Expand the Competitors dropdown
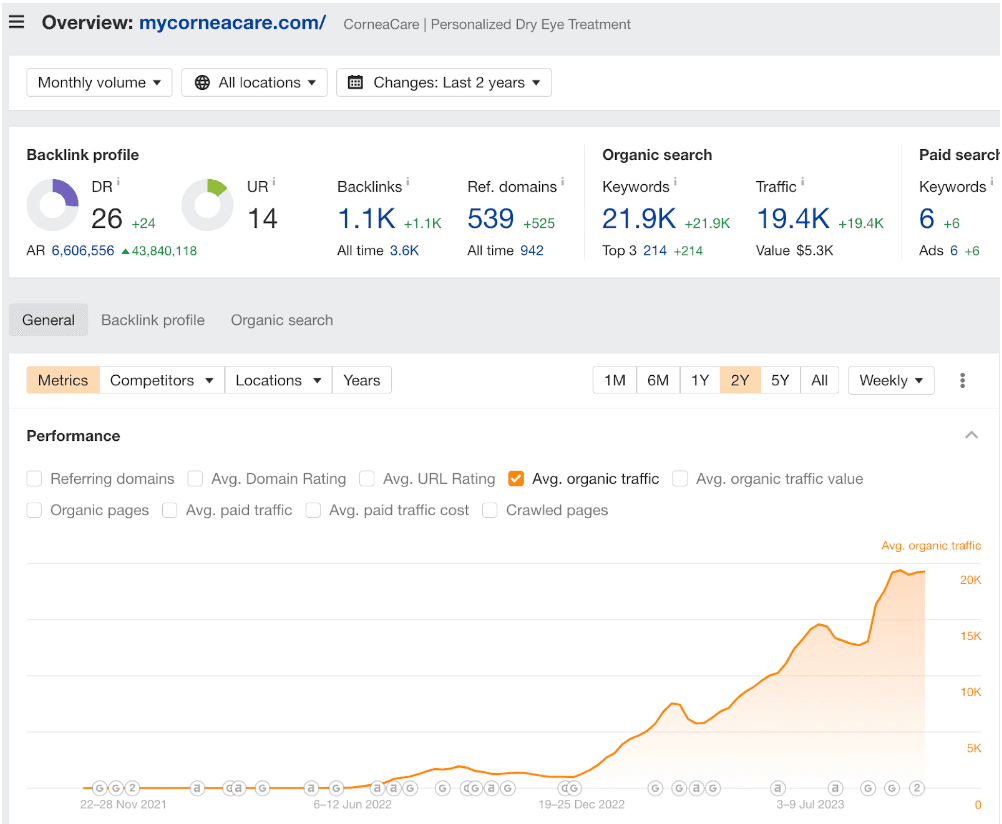Viewport: 1002px width, 824px height. [x=162, y=380]
